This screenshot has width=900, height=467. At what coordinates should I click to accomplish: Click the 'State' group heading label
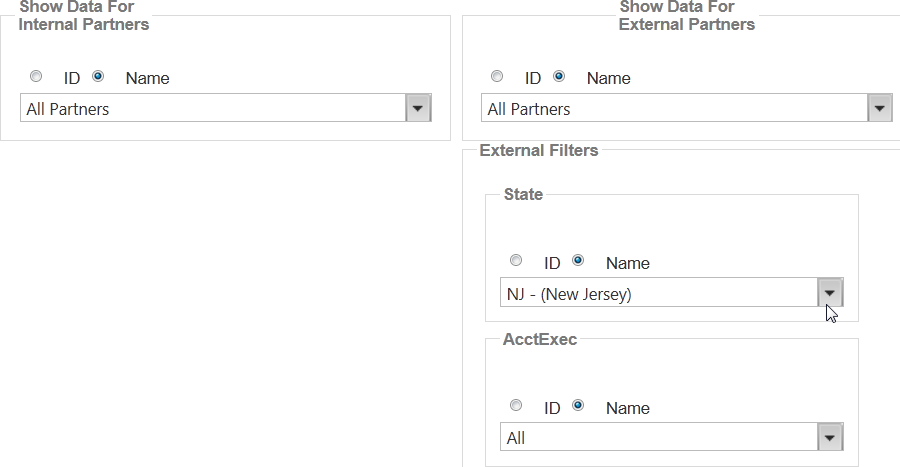click(x=524, y=195)
